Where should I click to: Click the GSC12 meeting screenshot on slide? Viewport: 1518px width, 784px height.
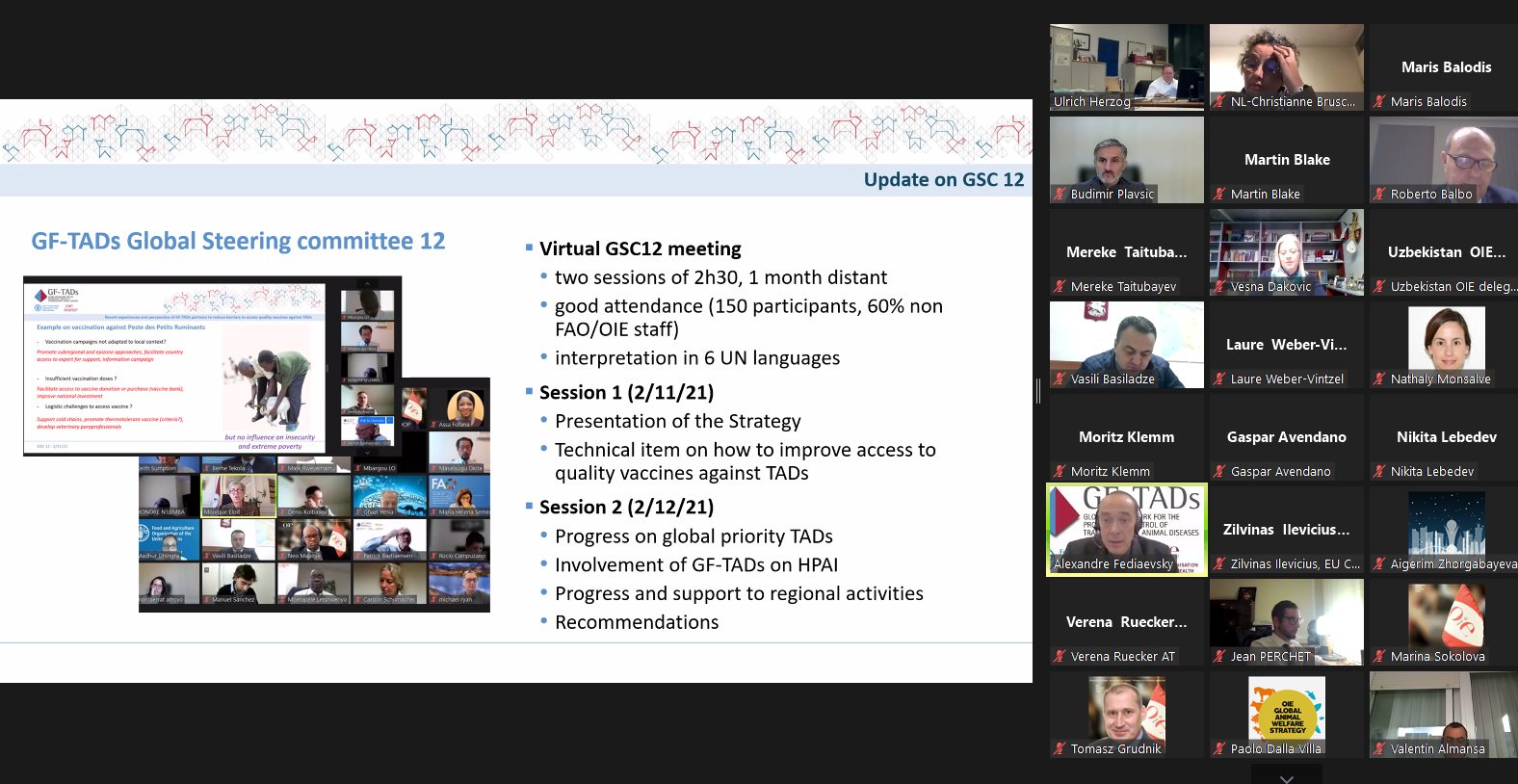pyautogui.click(x=256, y=445)
